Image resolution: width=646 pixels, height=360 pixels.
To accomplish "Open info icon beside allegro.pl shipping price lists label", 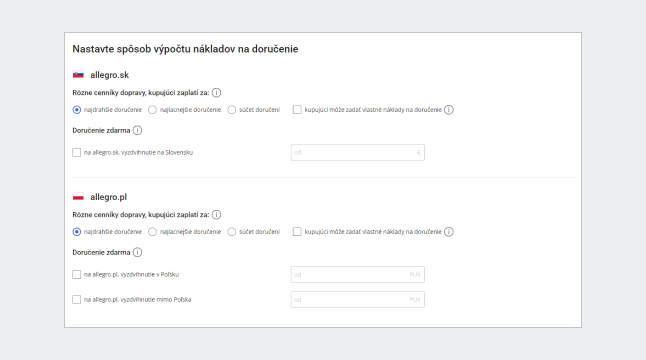I will [216, 215].
